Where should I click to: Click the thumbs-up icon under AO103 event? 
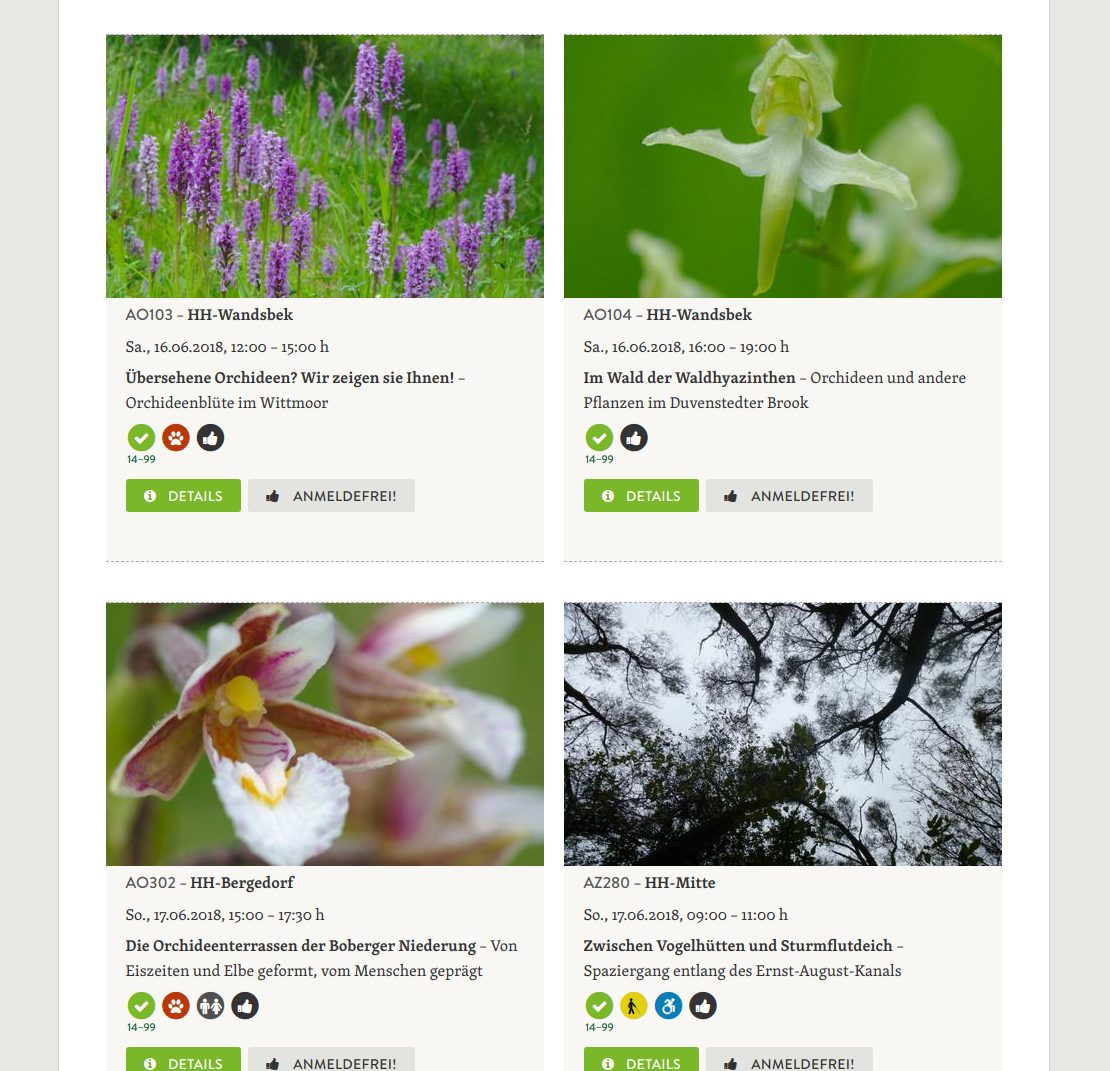click(210, 437)
